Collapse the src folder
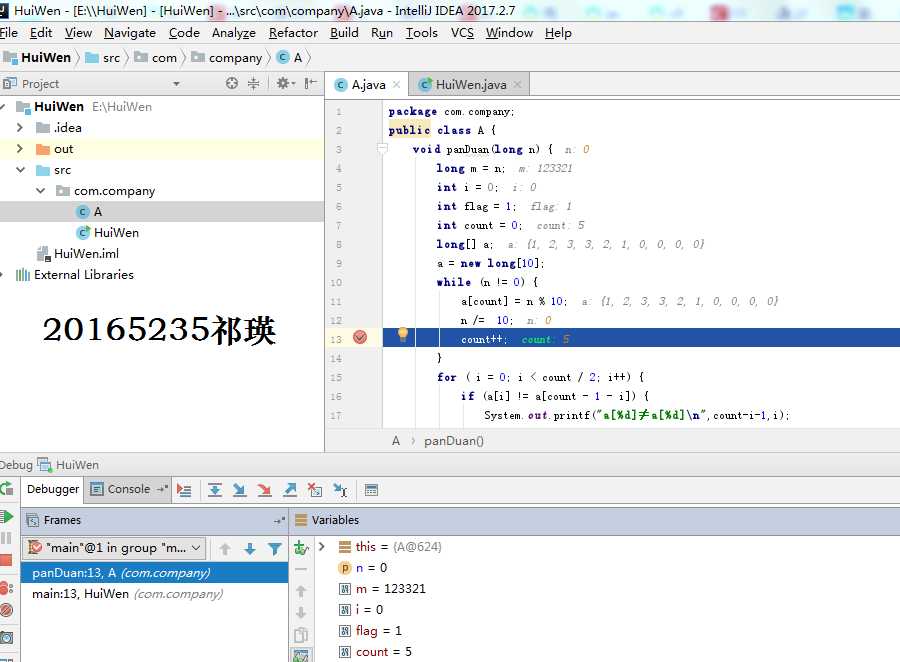This screenshot has height=662, width=900. (21, 170)
